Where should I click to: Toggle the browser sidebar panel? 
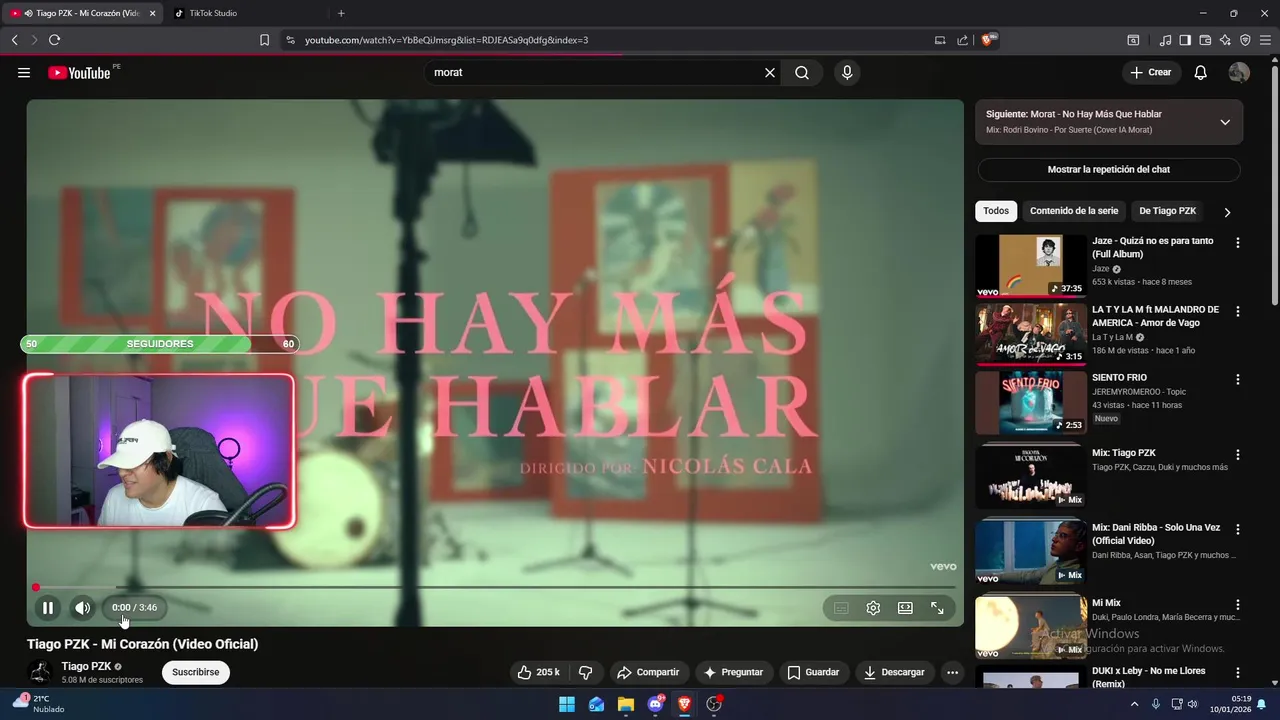[1185, 40]
